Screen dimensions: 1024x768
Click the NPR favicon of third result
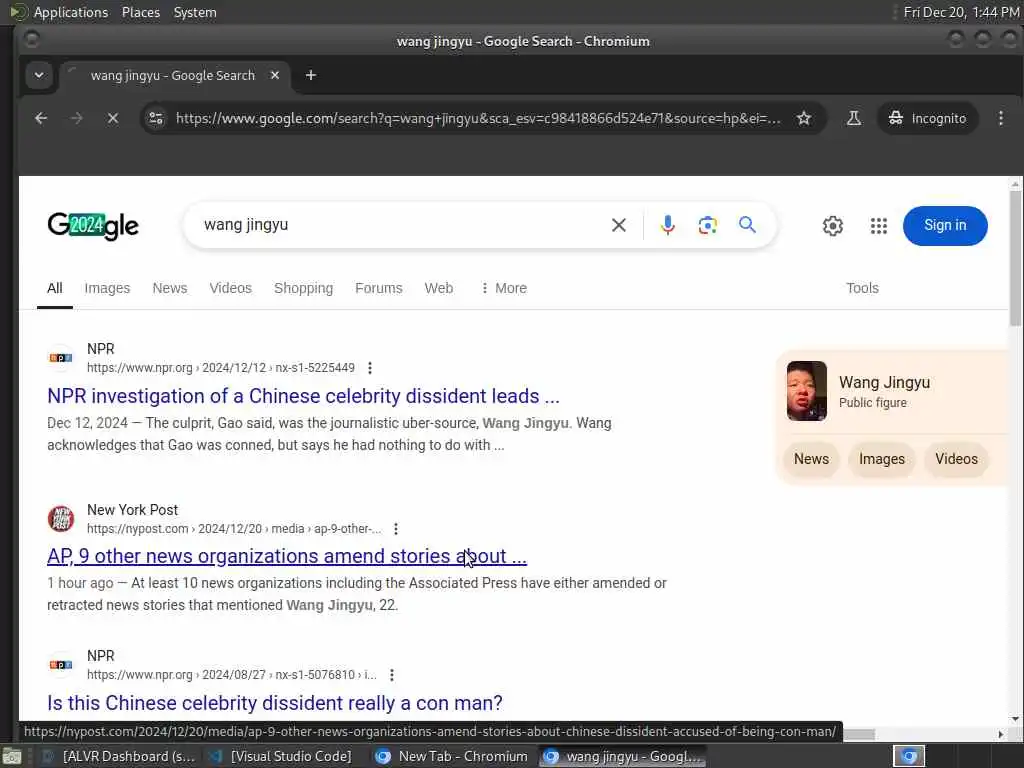click(61, 664)
